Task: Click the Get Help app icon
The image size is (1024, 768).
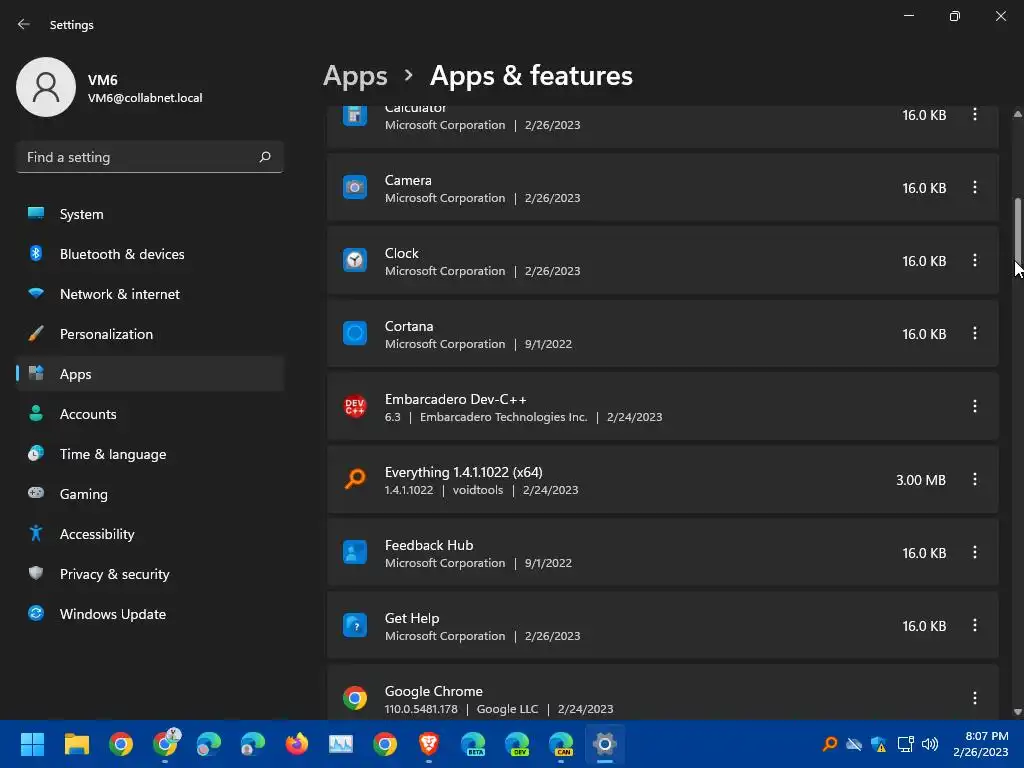Action: (x=355, y=626)
